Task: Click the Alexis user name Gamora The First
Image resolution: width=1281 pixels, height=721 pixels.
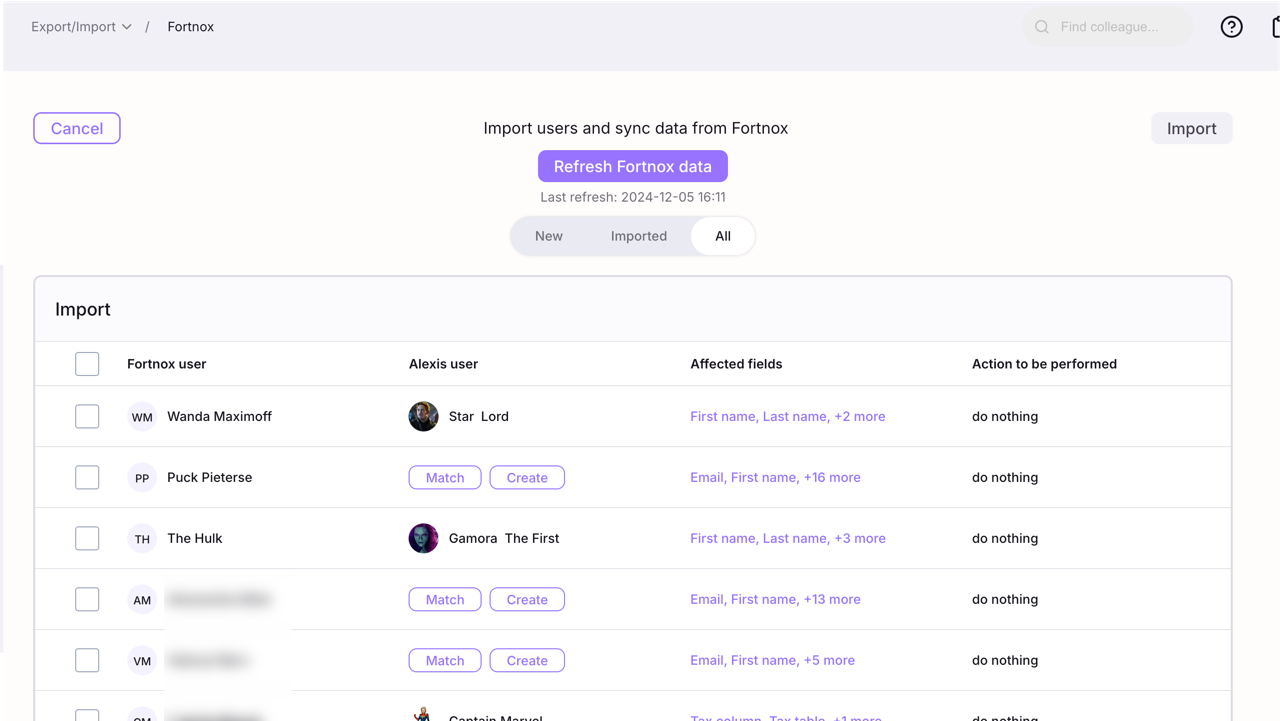Action: point(504,538)
